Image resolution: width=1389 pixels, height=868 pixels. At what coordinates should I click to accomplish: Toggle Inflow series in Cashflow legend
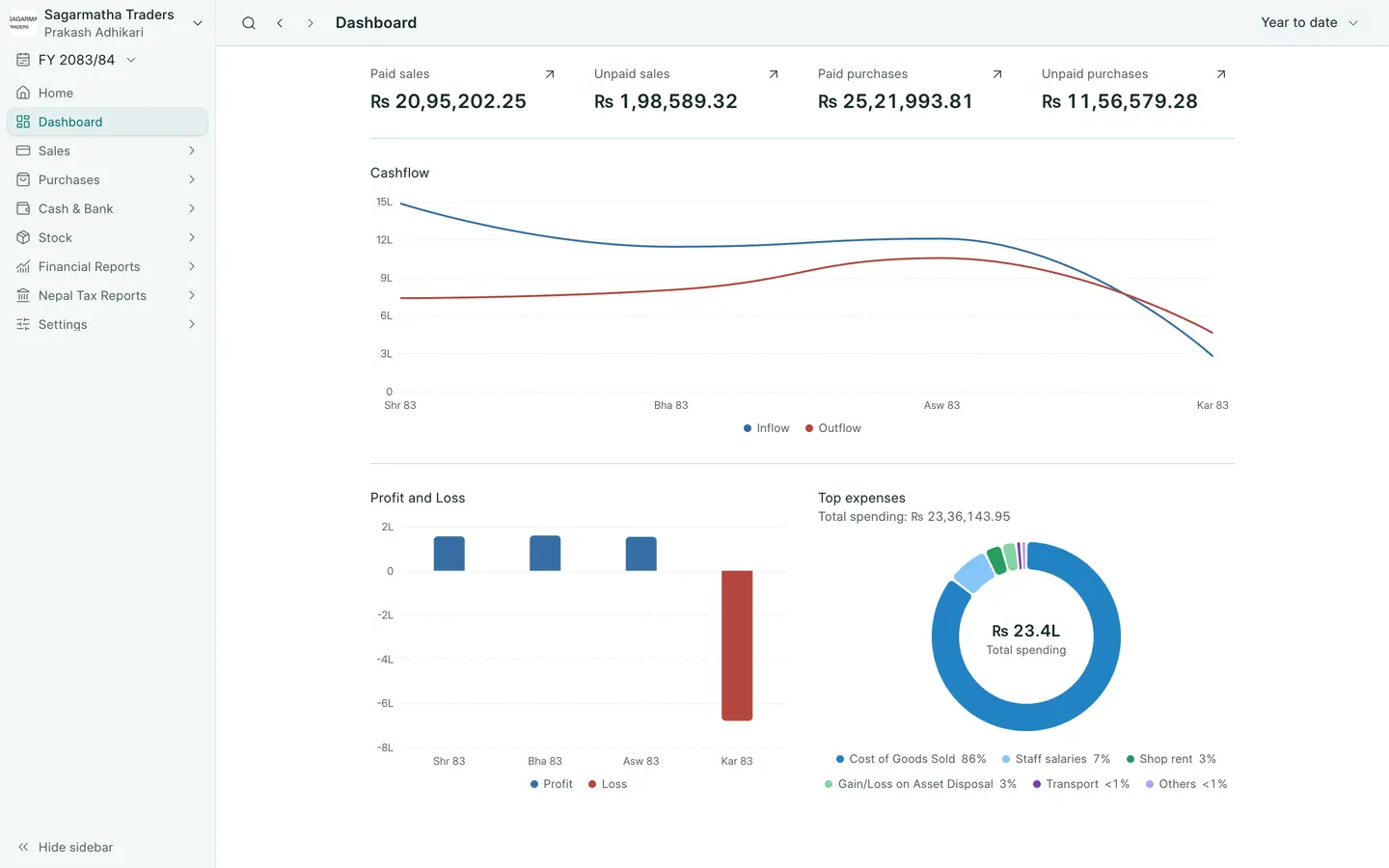click(x=767, y=428)
